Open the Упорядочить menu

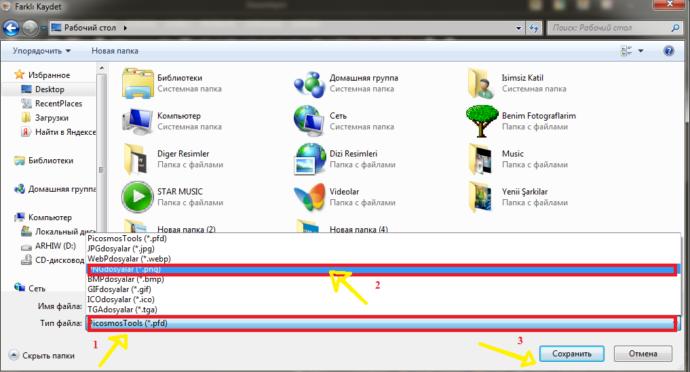[41, 51]
